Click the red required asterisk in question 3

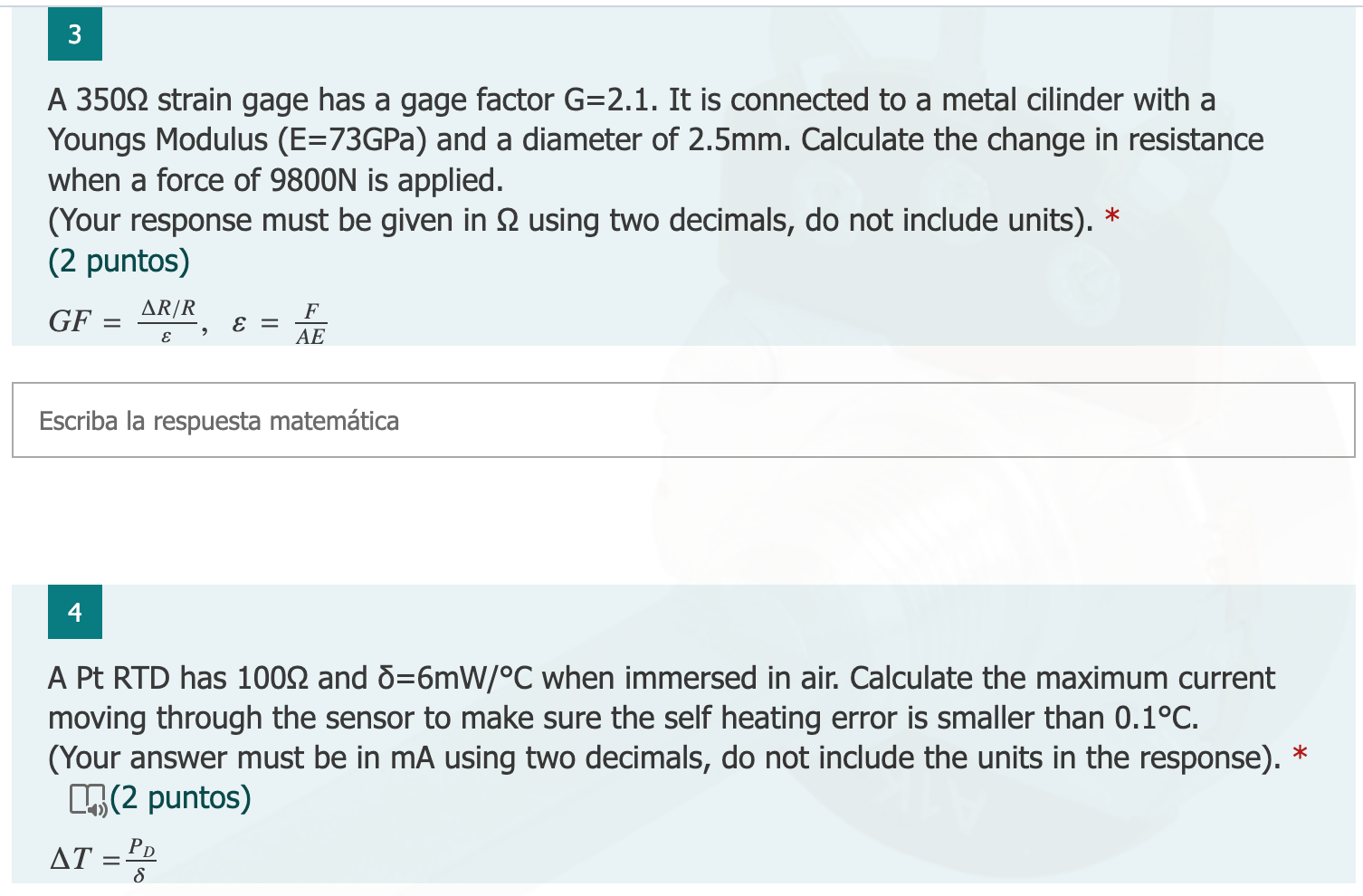1112,217
